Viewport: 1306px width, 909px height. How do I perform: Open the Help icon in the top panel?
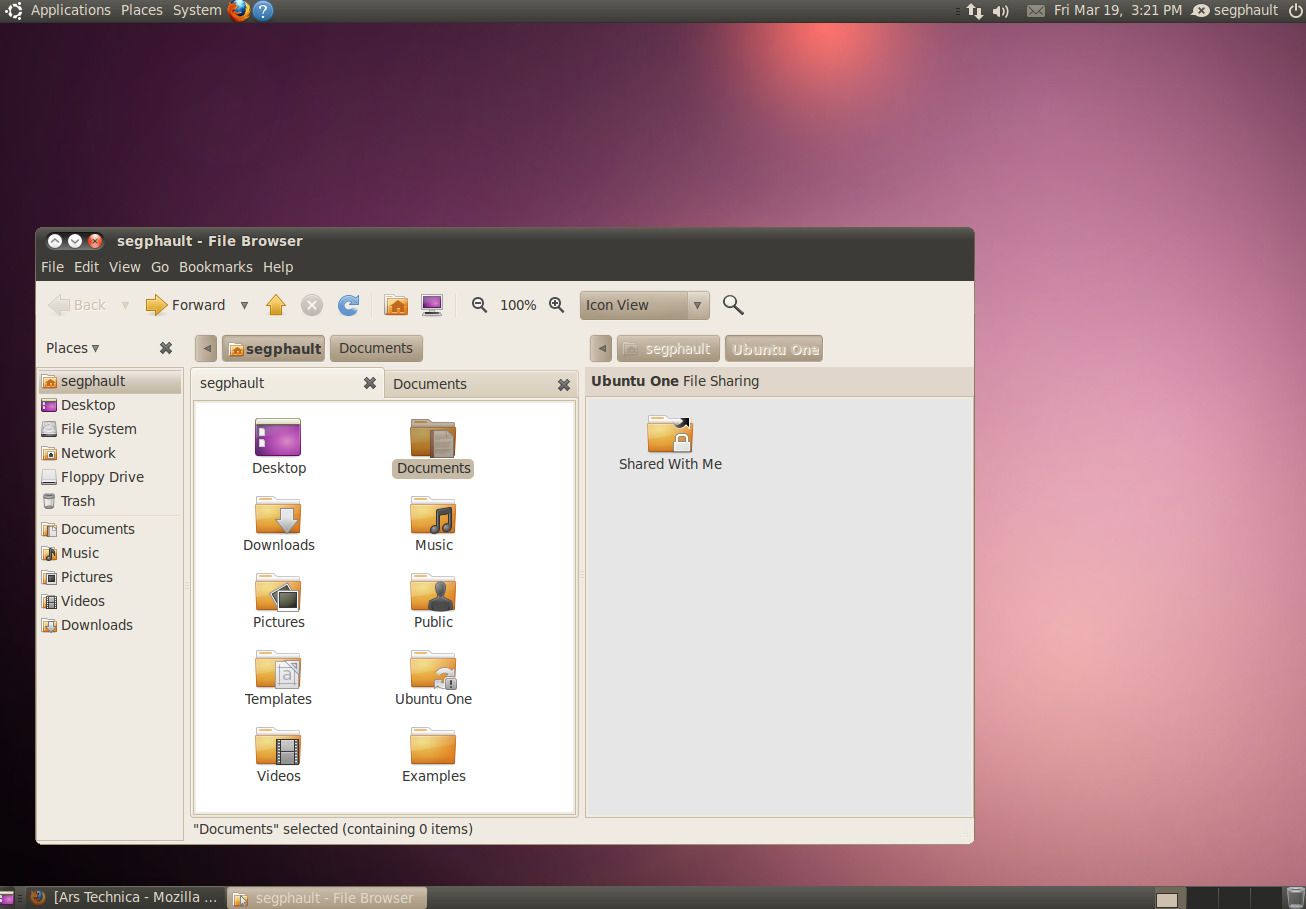point(263,11)
